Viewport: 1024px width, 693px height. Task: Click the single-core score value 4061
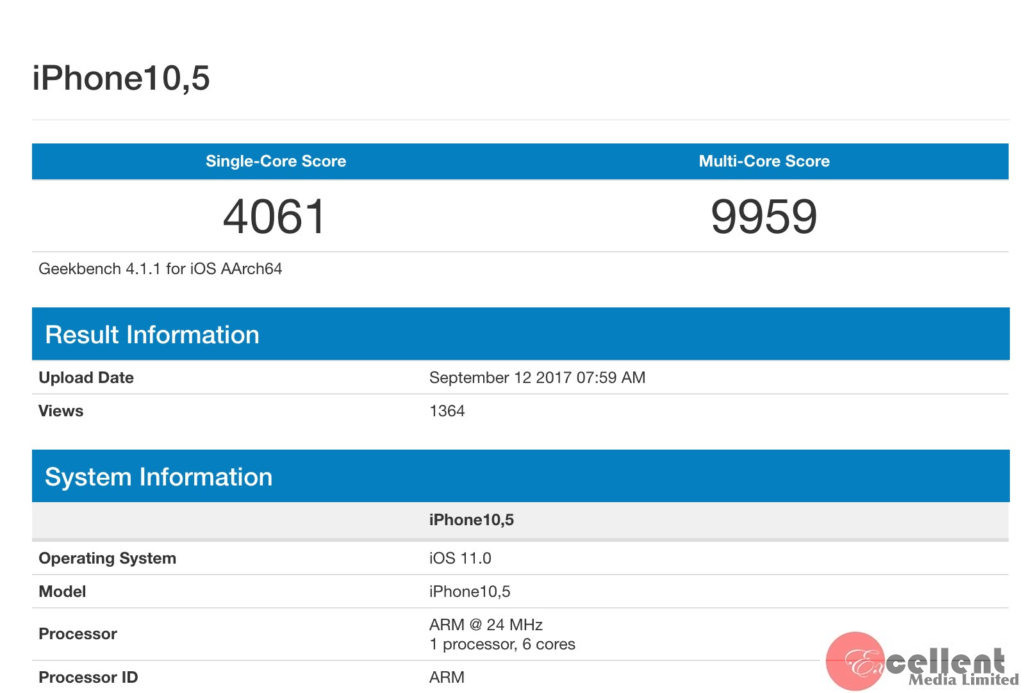click(275, 216)
